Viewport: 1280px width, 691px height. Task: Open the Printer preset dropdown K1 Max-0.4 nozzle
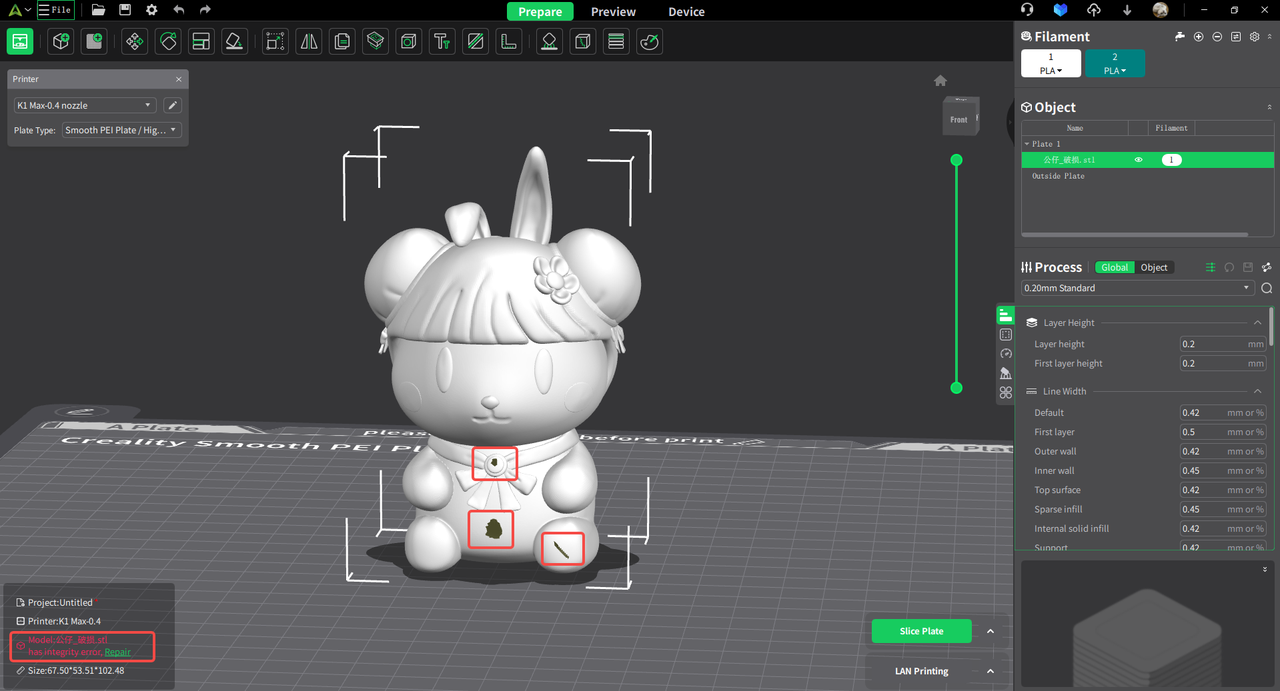85,105
